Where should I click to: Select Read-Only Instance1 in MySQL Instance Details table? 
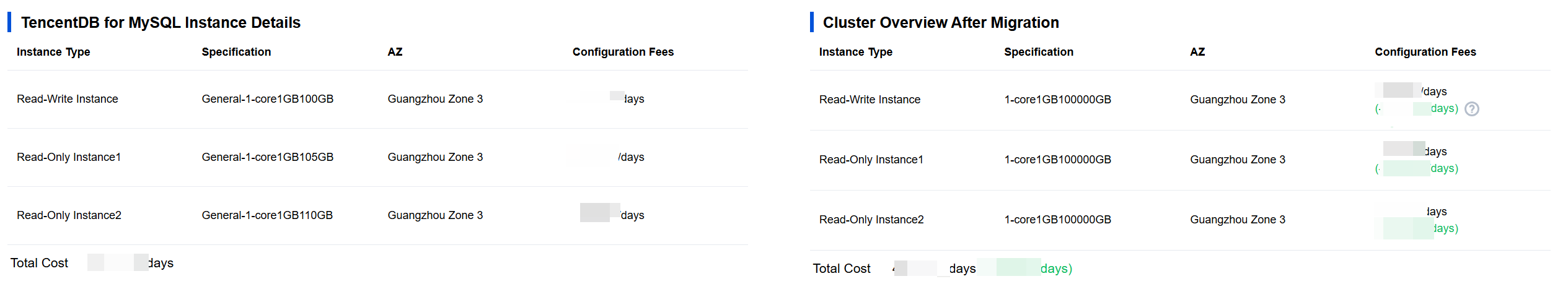coord(68,157)
